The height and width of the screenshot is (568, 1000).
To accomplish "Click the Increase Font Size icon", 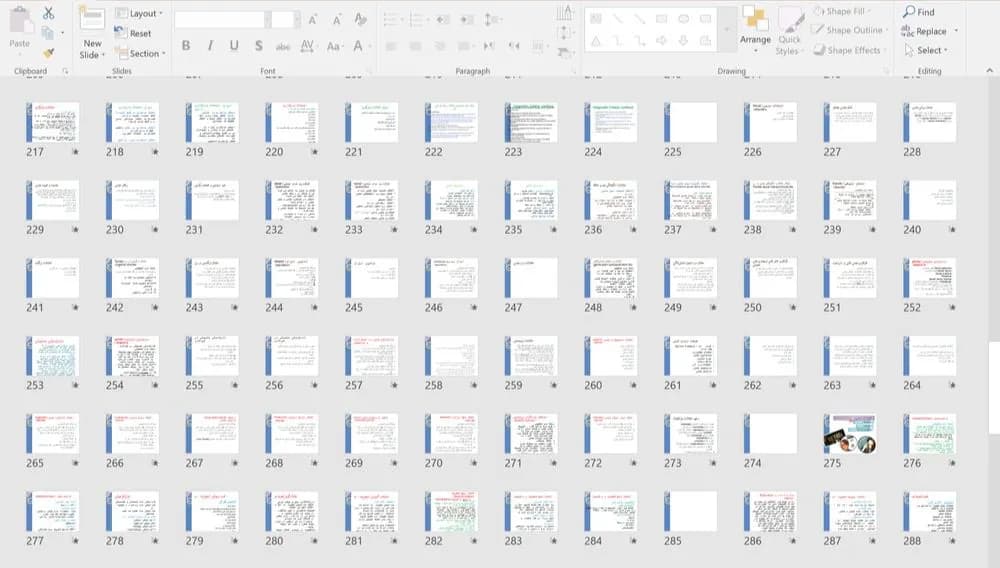I will click(312, 20).
